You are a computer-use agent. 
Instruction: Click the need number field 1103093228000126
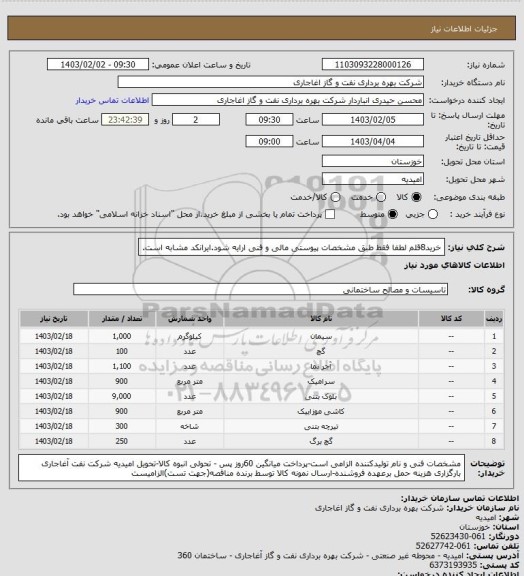pyautogui.click(x=373, y=65)
